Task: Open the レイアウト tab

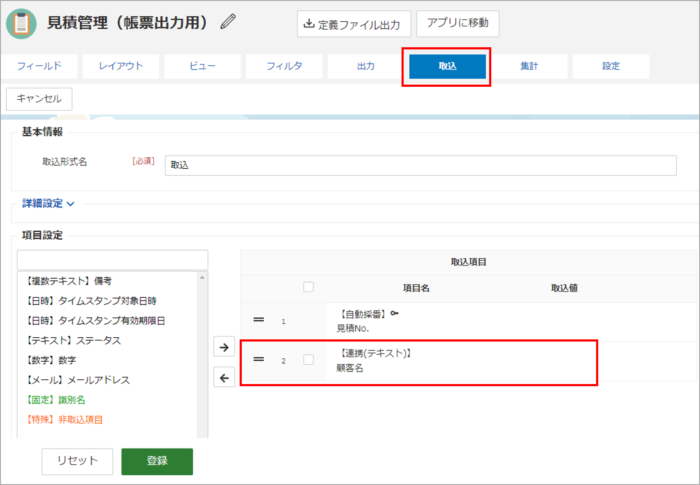Action: point(121,66)
